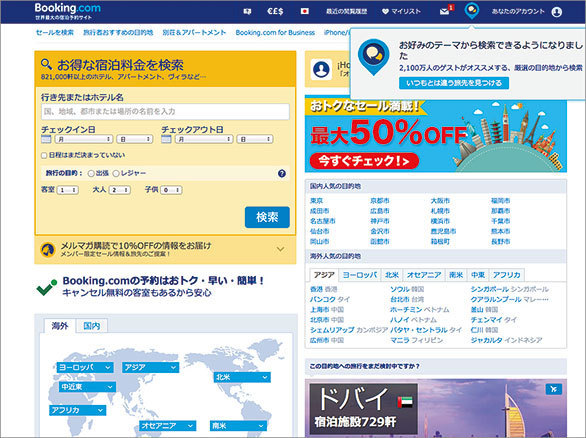
Task: Open the account avatar icon in header
Action: [557, 12]
